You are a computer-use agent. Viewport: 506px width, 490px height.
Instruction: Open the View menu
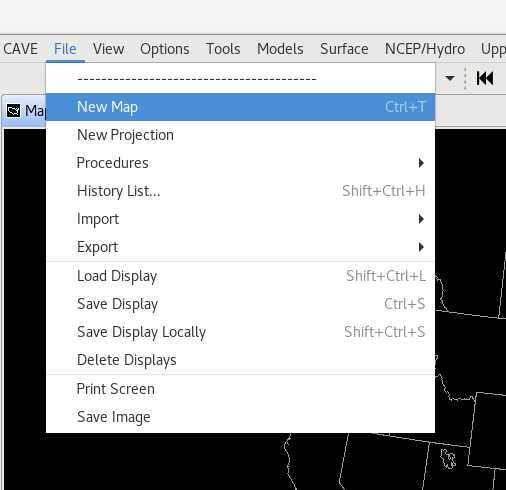108,49
